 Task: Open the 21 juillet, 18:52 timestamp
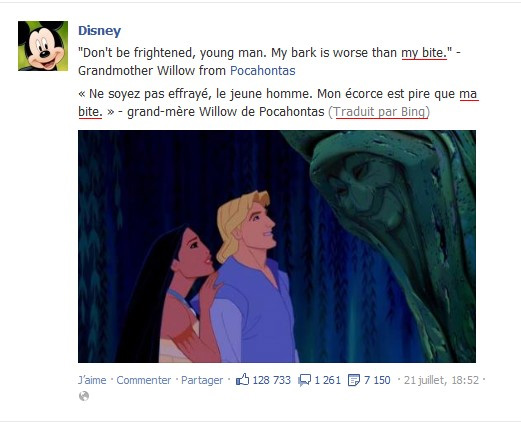click(x=441, y=380)
